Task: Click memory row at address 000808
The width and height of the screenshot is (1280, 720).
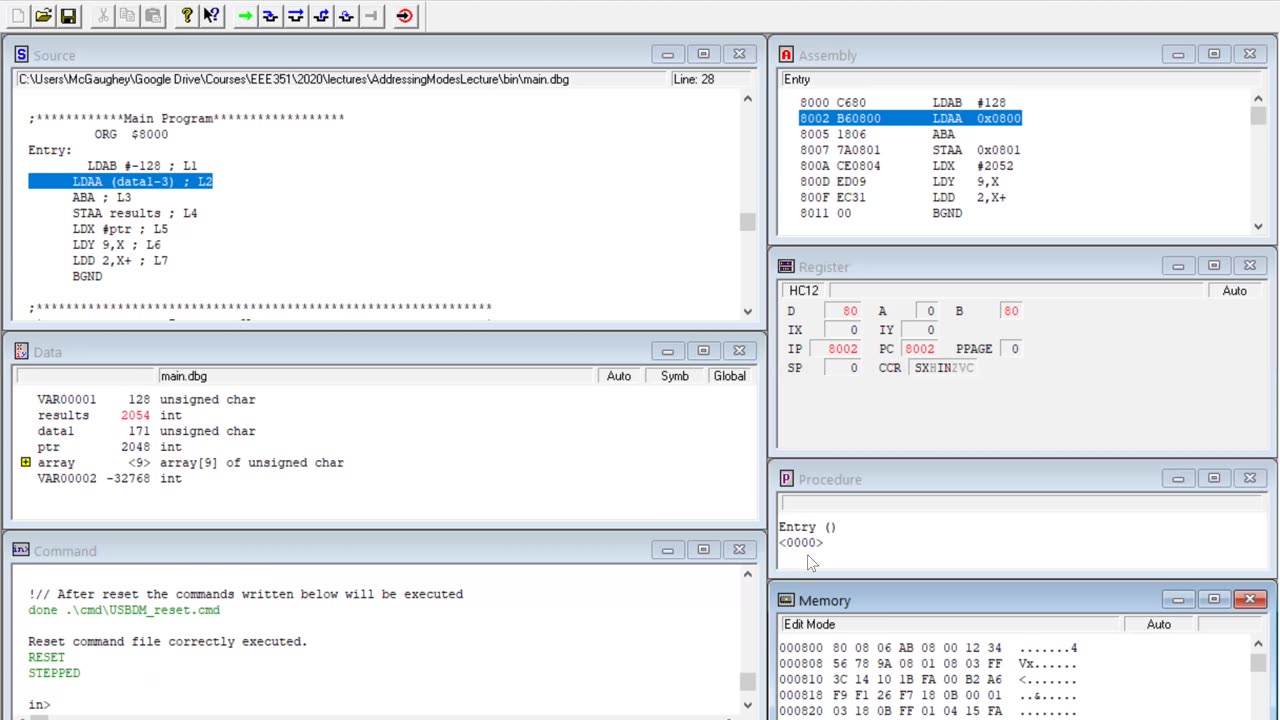Action: click(x=928, y=664)
